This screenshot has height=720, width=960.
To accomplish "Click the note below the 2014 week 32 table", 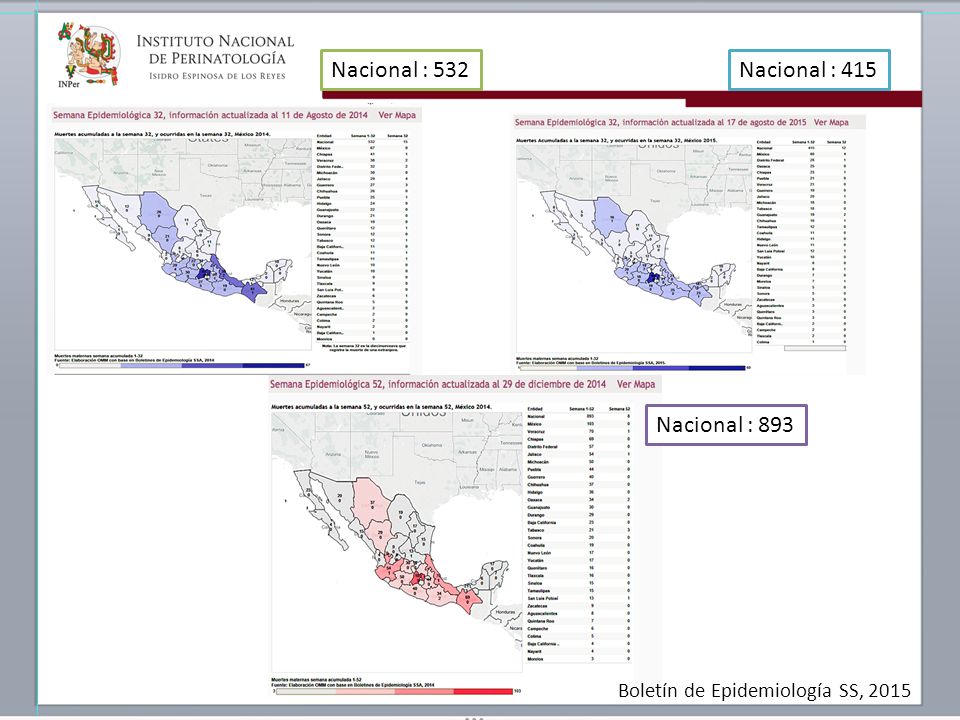I will click(364, 348).
